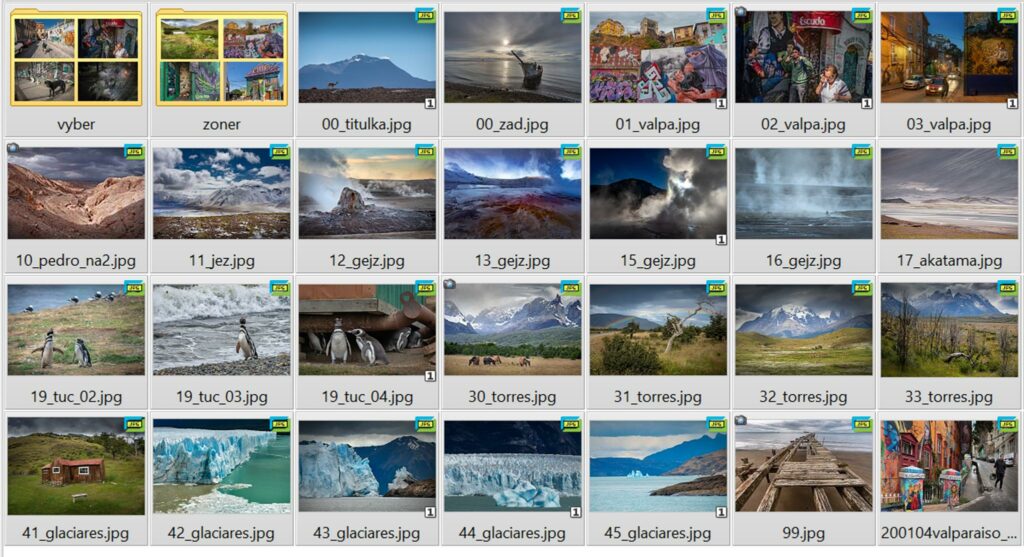Select the 12_gejz.jpg geyser thumbnail
This screenshot has height=557, width=1024.
[x=367, y=193]
